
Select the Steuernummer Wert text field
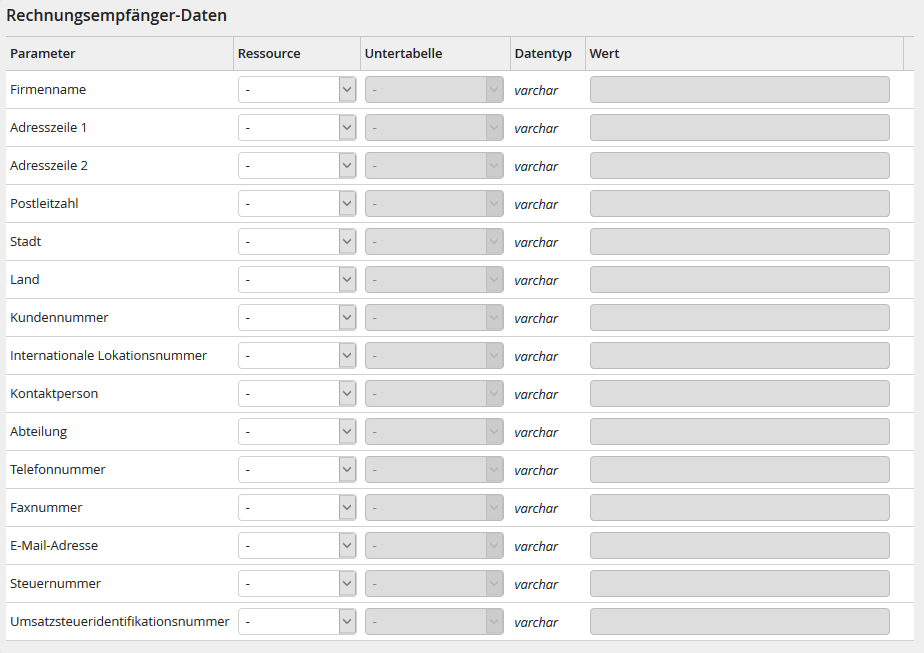[x=739, y=584]
